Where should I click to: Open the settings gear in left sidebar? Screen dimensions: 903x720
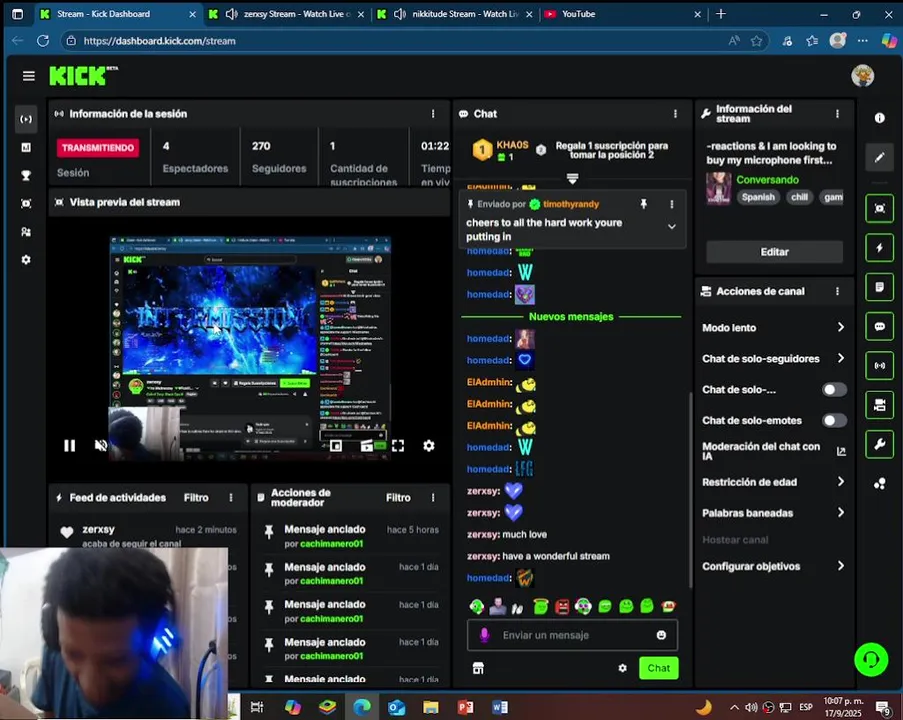[x=26, y=260]
